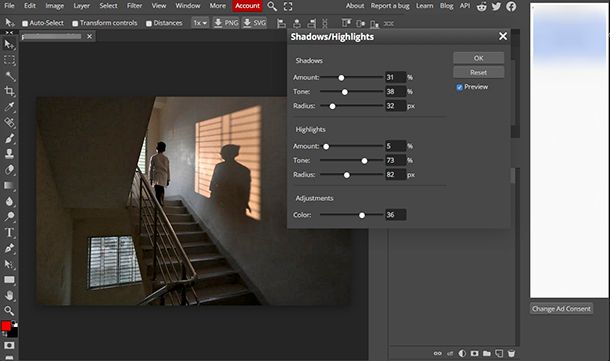The image size is (610, 361).
Task: Click the align horizontal centers icon
Action: [x=297, y=23]
